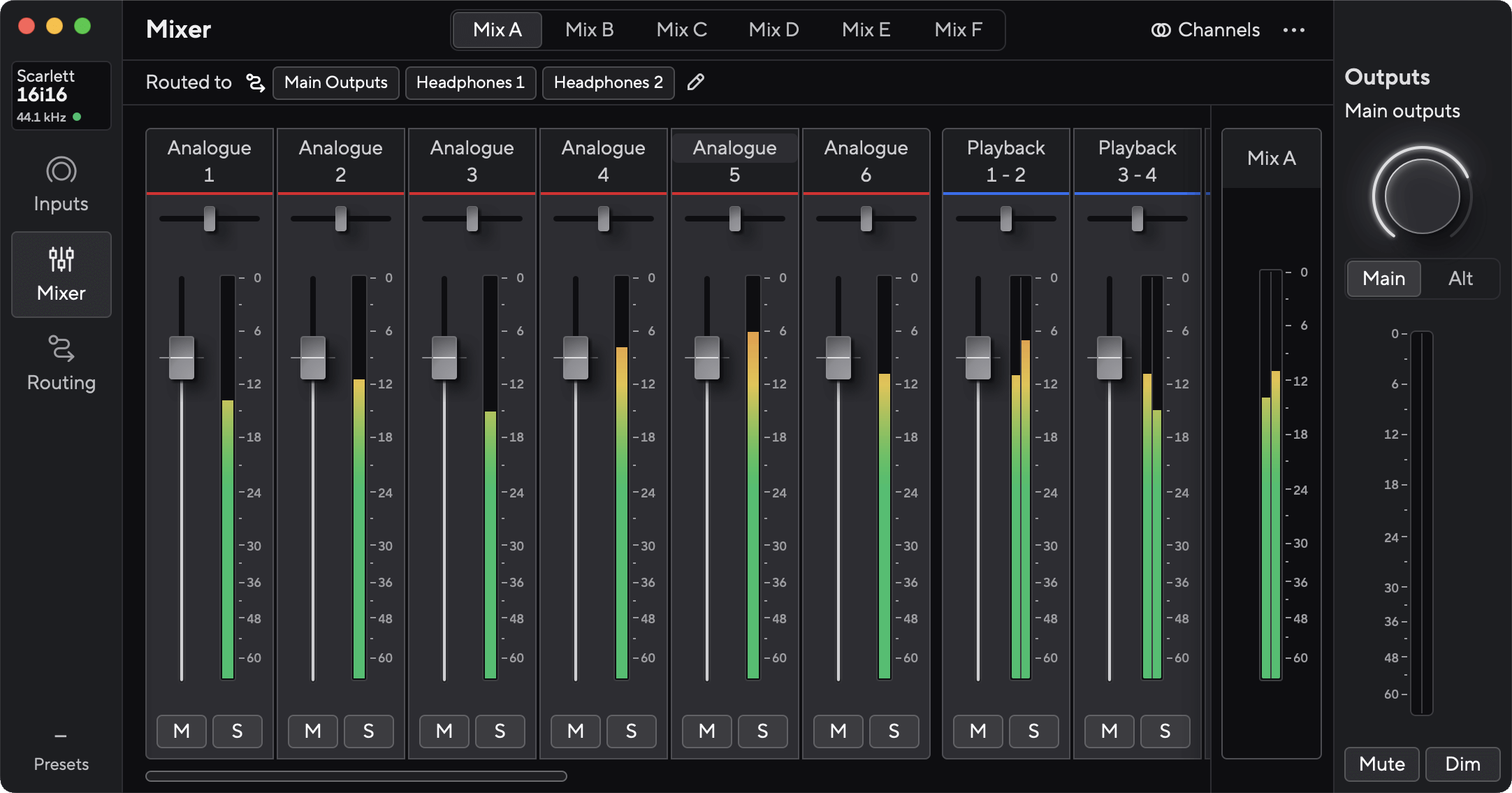
Task: Click the horizontal channel scrollbar
Action: pyautogui.click(x=356, y=776)
